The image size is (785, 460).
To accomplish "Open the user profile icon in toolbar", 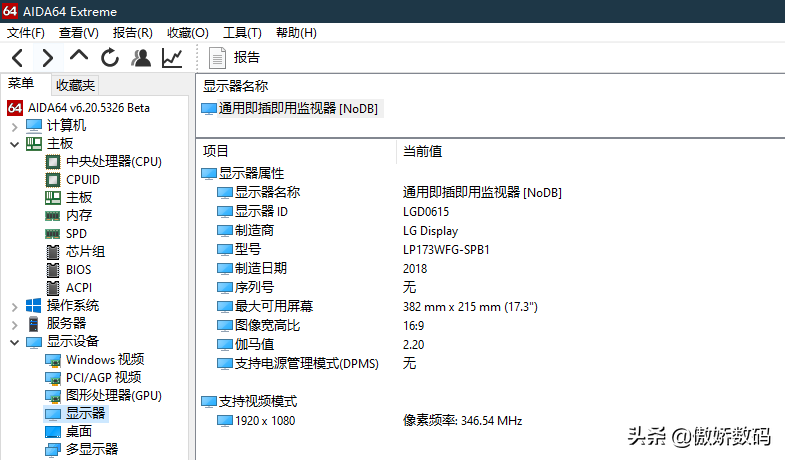I will tap(141, 58).
